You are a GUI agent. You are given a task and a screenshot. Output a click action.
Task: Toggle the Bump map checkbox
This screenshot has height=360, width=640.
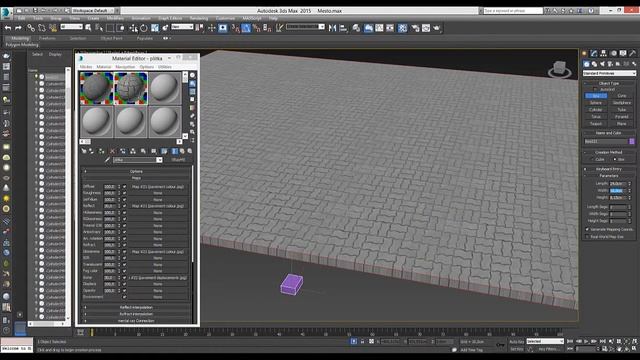point(124,278)
